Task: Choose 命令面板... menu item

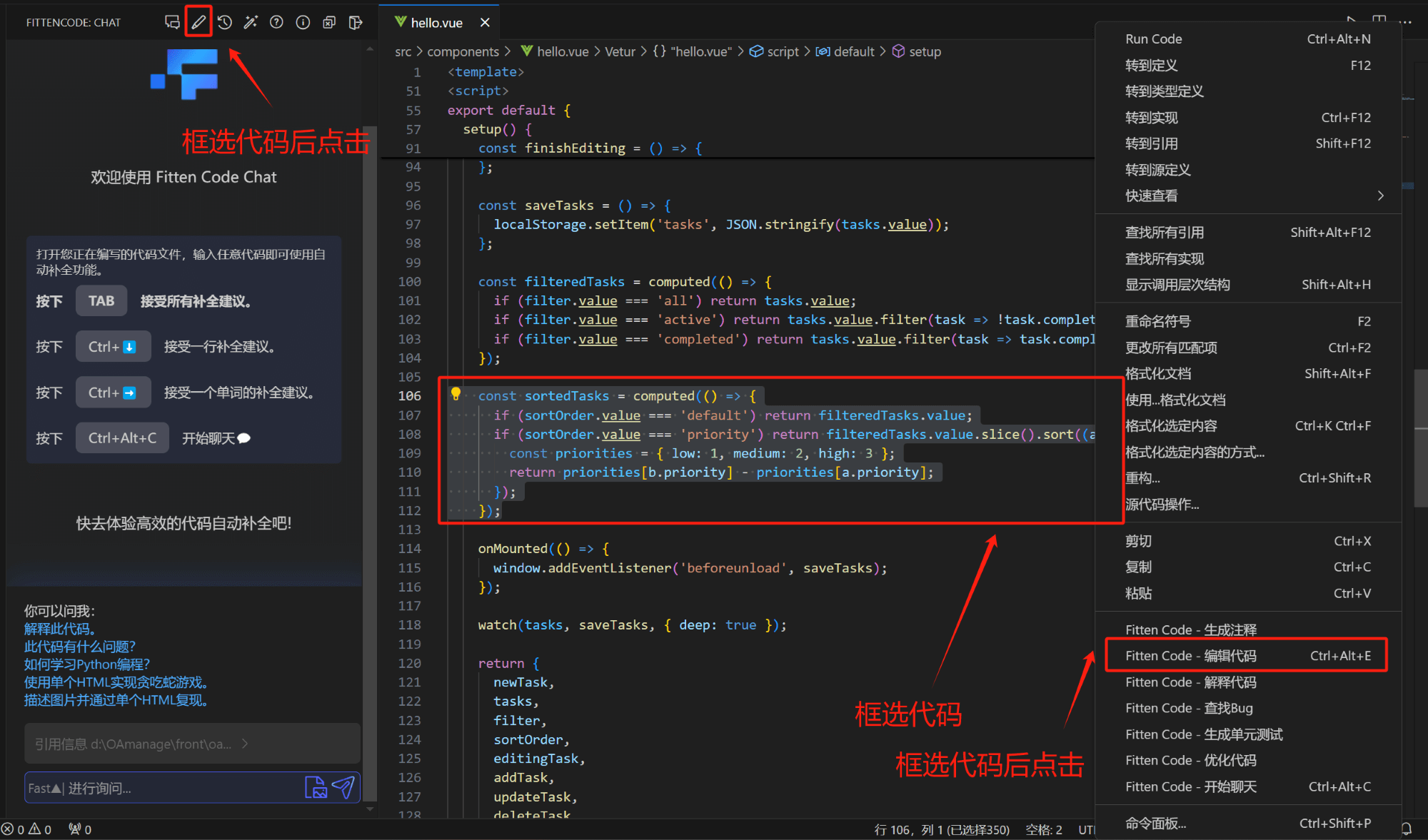Action: point(1248,824)
